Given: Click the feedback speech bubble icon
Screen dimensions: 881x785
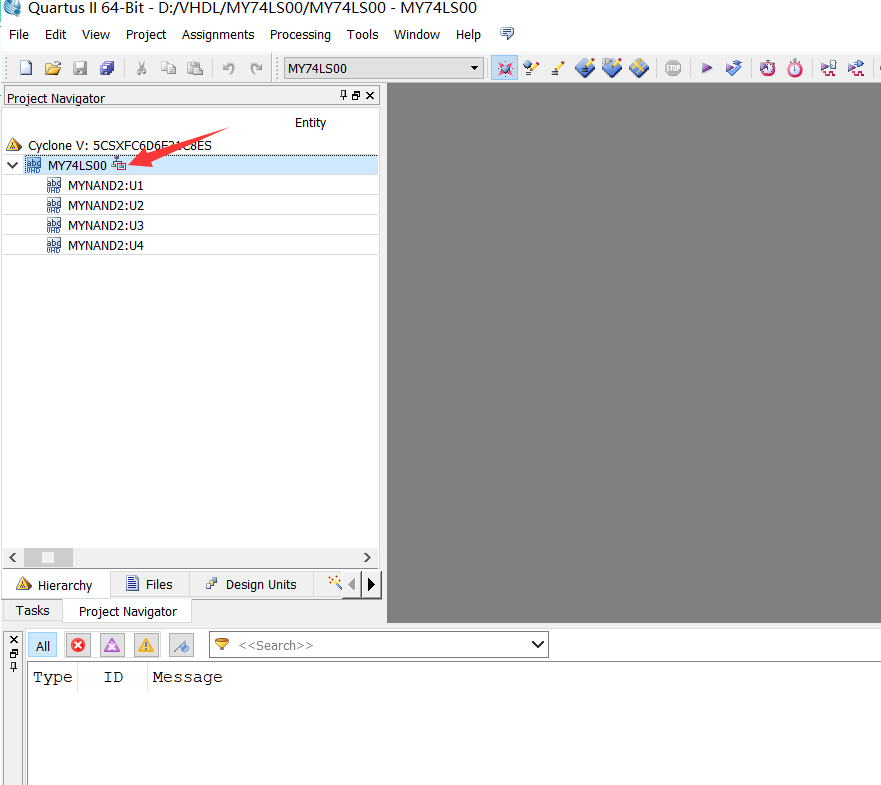Looking at the screenshot, I should coord(507,34).
